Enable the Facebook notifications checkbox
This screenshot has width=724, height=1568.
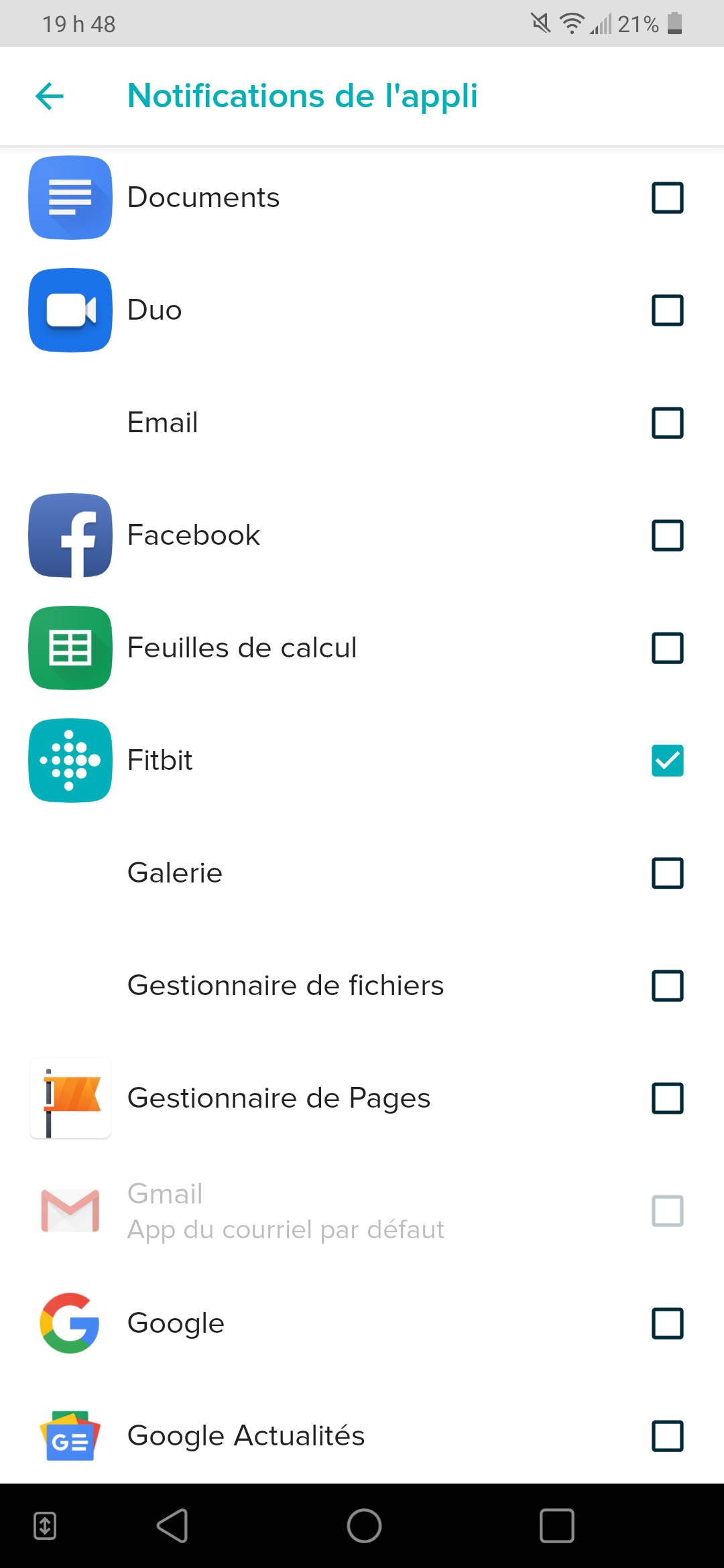tap(667, 535)
